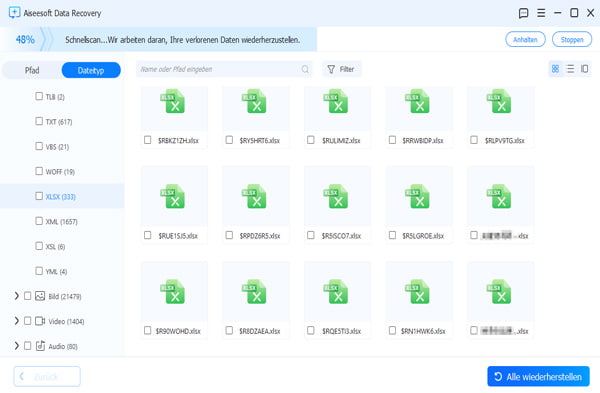600x393 pixels.
Task: Check the XML (1657) file type
Action: tap(39, 221)
